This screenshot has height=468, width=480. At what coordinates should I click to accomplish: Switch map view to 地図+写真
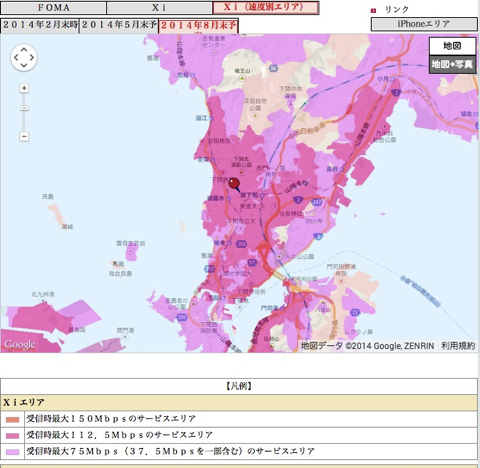click(452, 64)
